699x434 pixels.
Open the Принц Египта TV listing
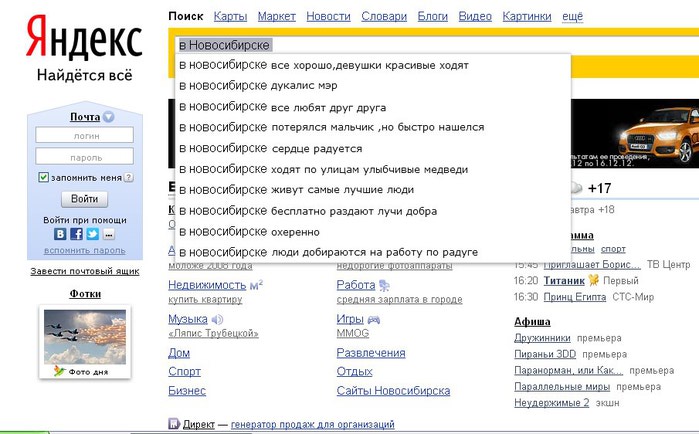pos(575,297)
